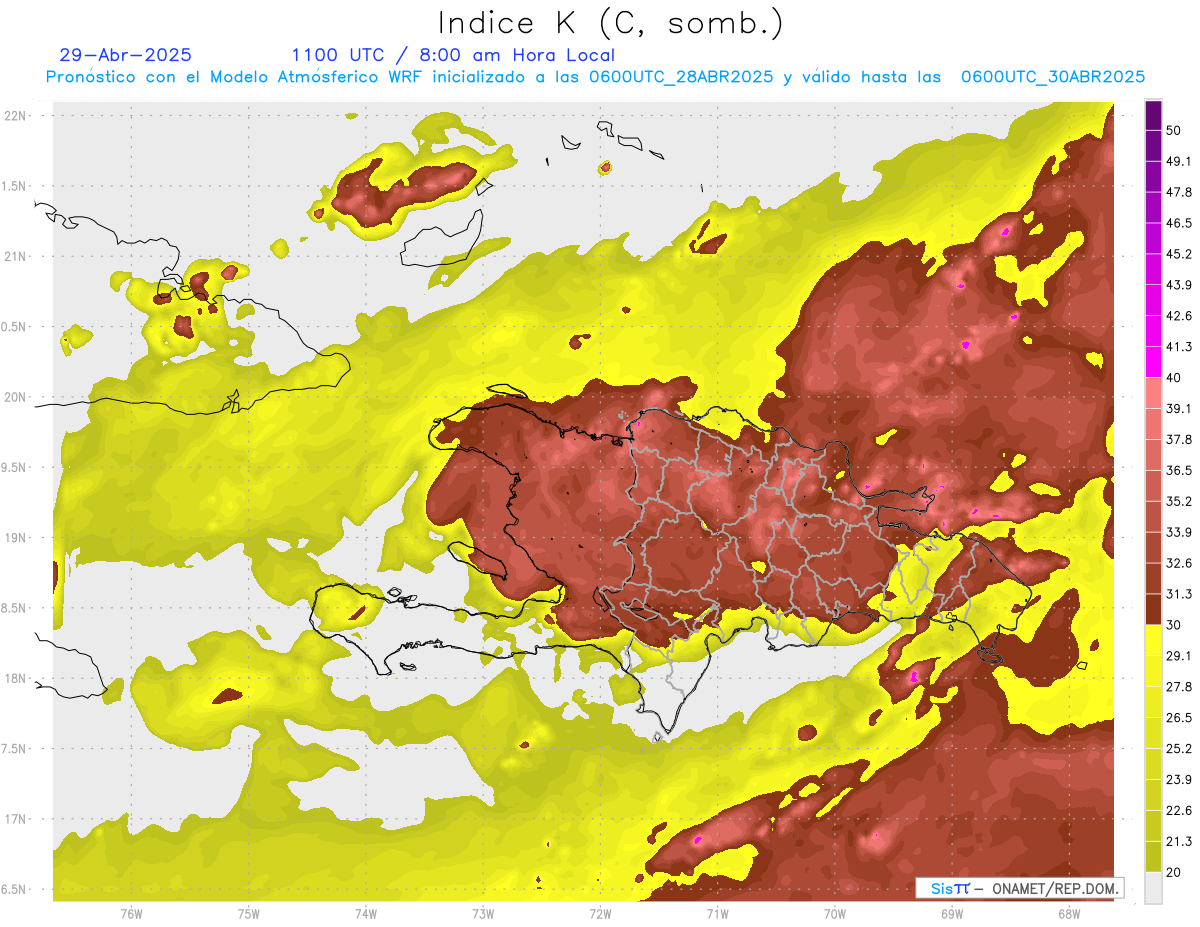Click the "72W" longitude label
This screenshot has height=927, width=1200.
click(600, 914)
